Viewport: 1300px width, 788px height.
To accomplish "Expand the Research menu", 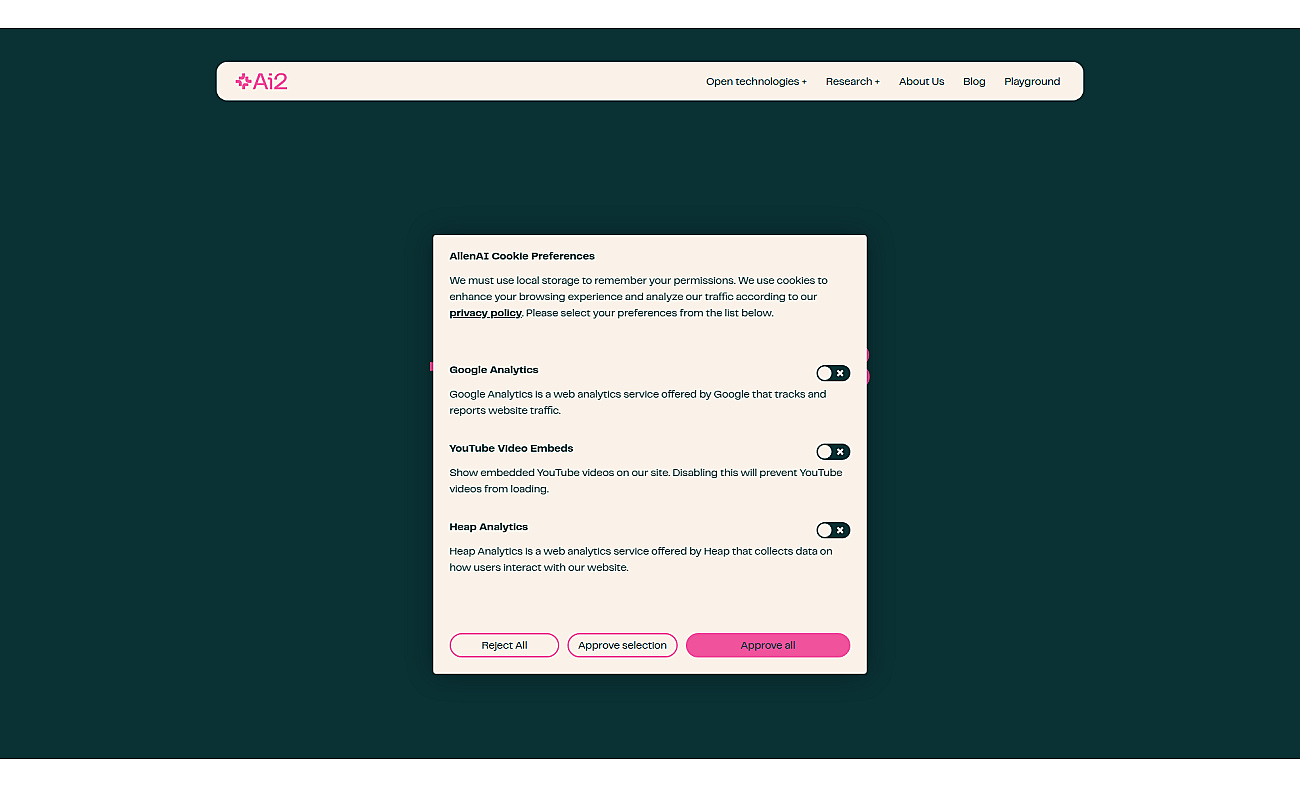I will pos(853,82).
